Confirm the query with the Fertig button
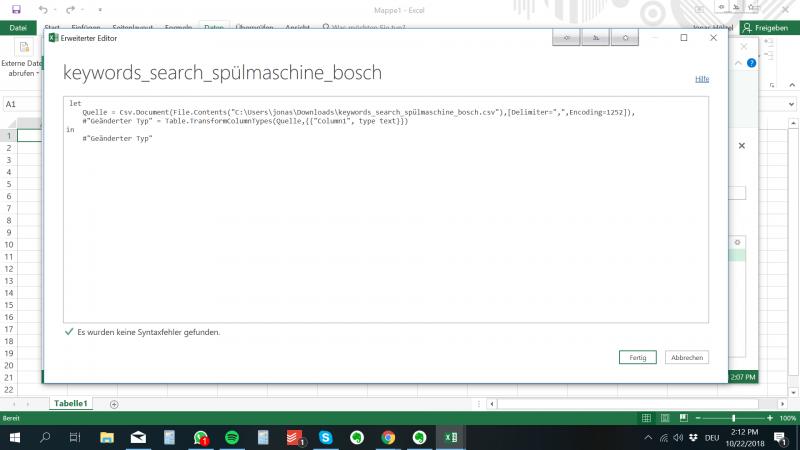The height and width of the screenshot is (450, 800). tap(637, 357)
